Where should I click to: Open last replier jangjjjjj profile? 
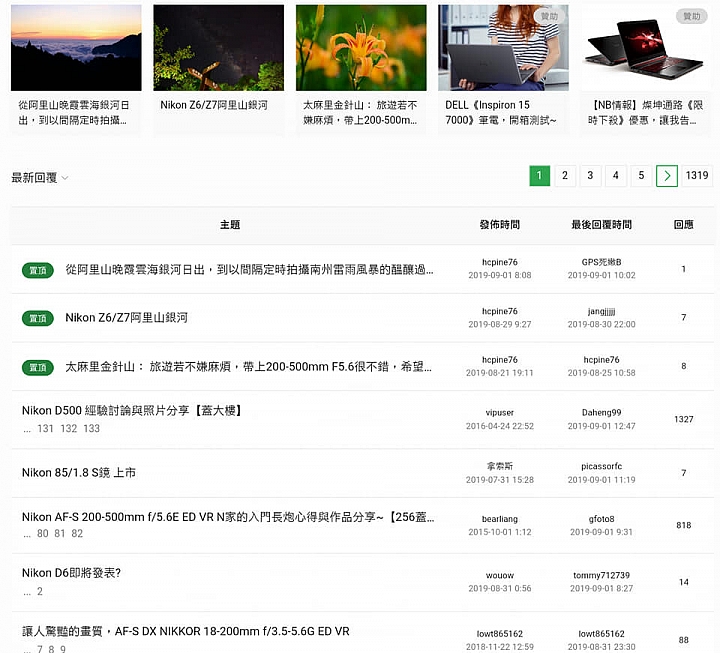point(602,311)
